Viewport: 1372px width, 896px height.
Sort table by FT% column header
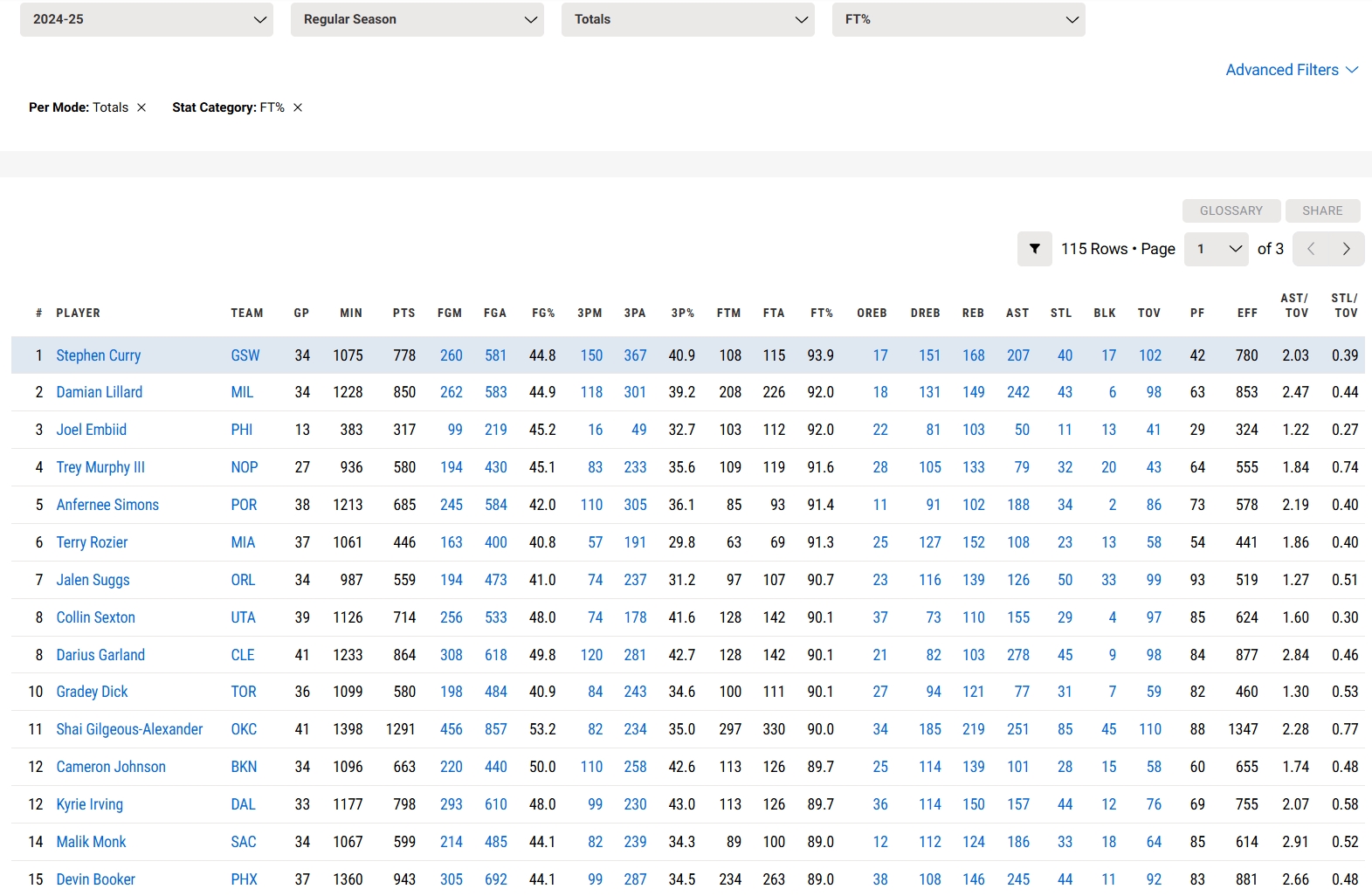(821, 313)
